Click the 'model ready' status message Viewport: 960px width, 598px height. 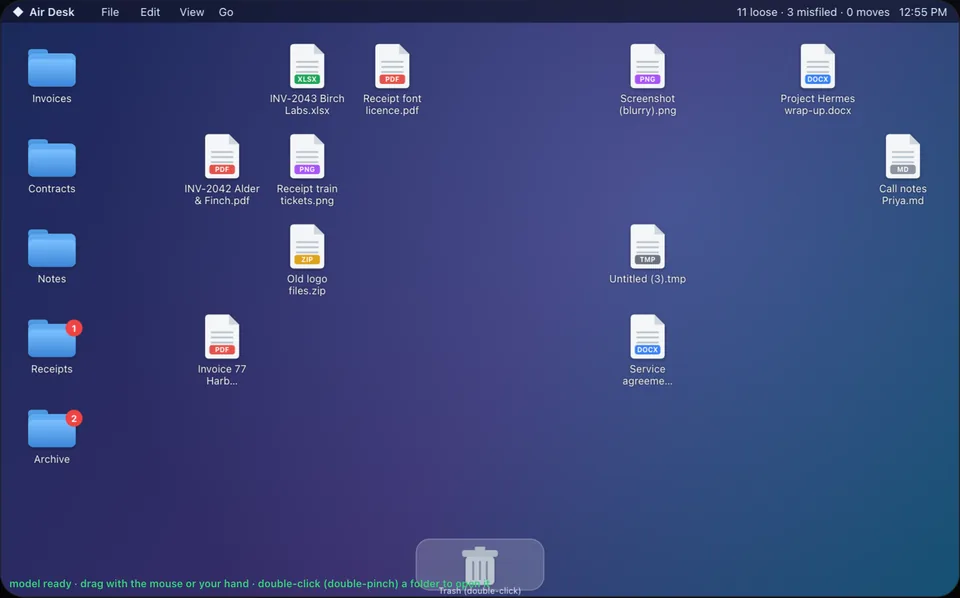tap(40, 583)
